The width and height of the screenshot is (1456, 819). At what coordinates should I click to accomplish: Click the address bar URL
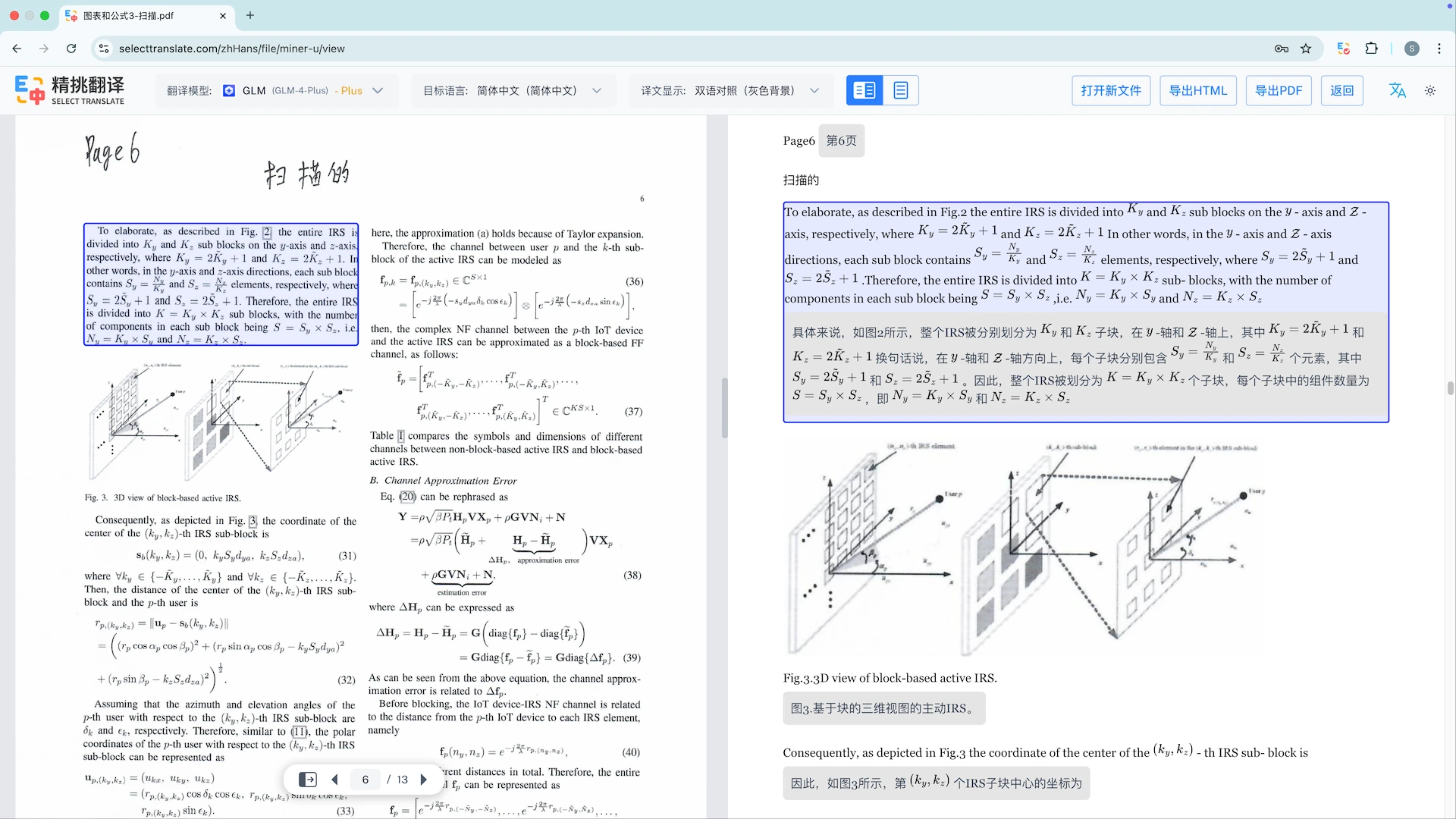[232, 49]
